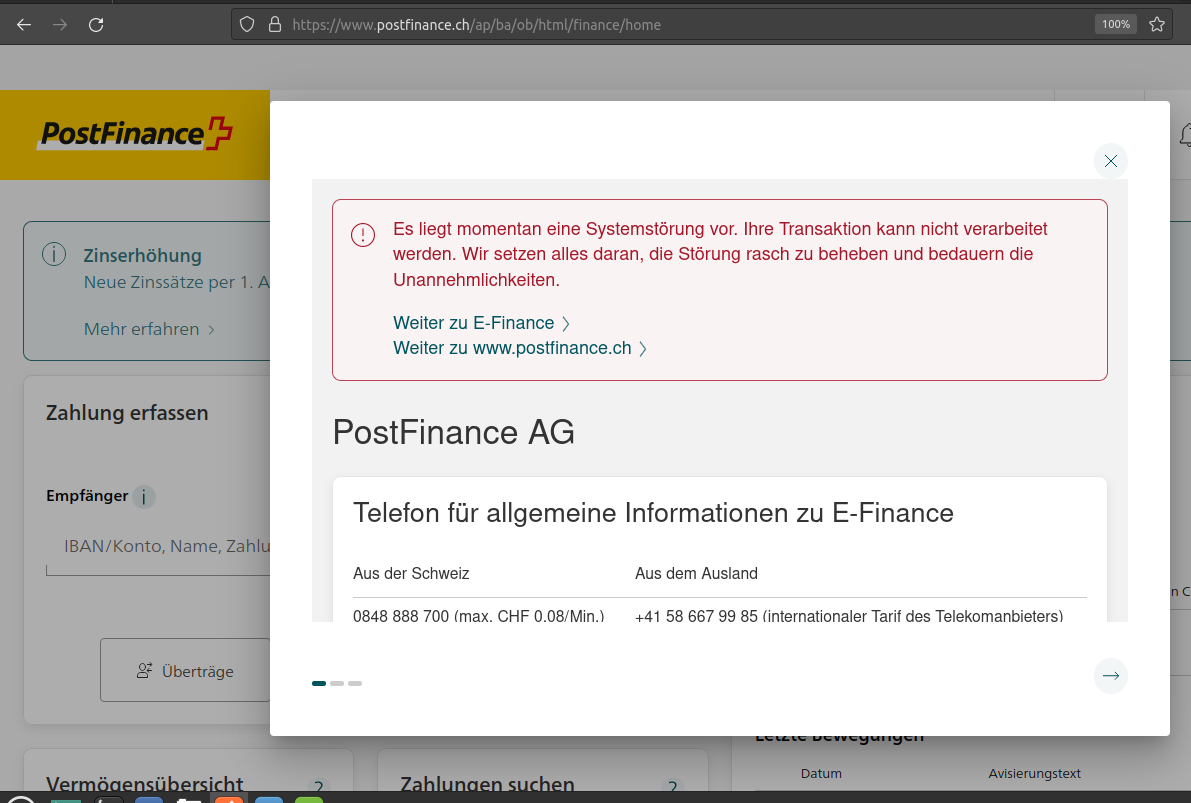1191x803 pixels.
Task: Follow the Weiter zu E-Finance link
Action: 482,323
